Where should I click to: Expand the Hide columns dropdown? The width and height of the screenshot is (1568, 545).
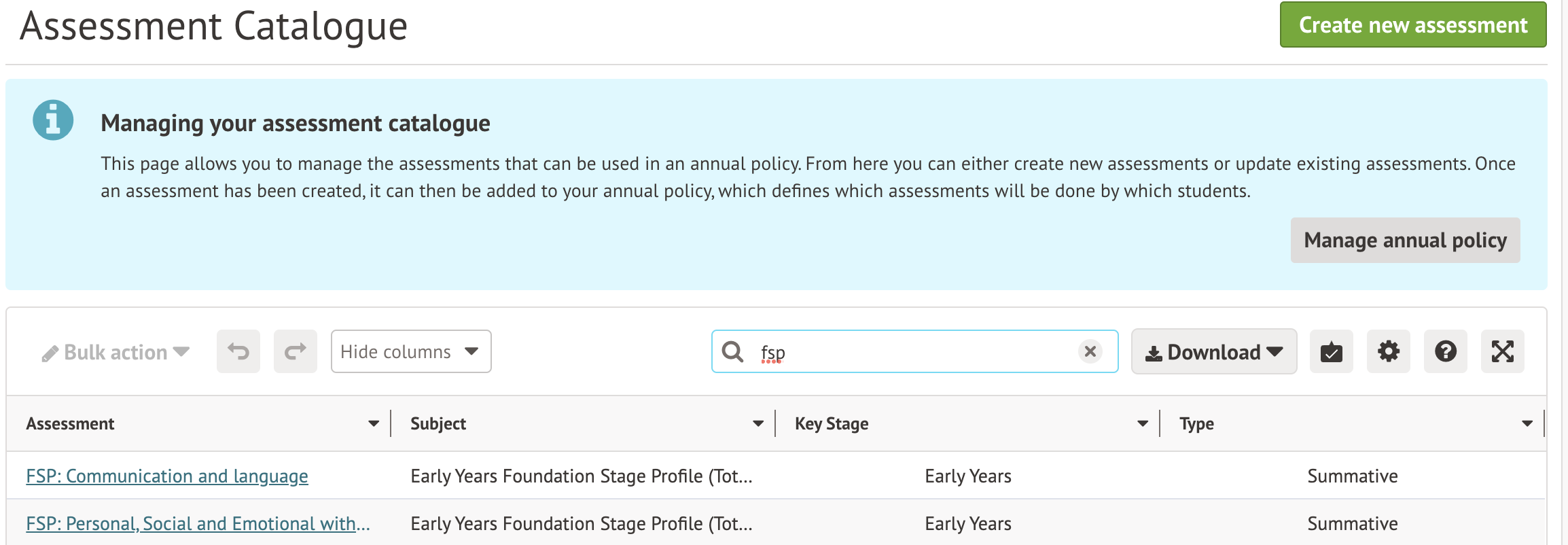point(410,351)
